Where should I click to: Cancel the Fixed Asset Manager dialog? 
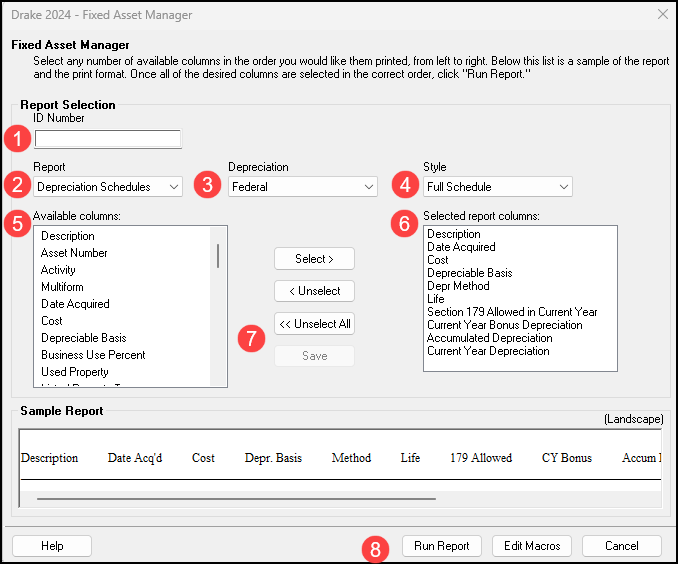[621, 546]
